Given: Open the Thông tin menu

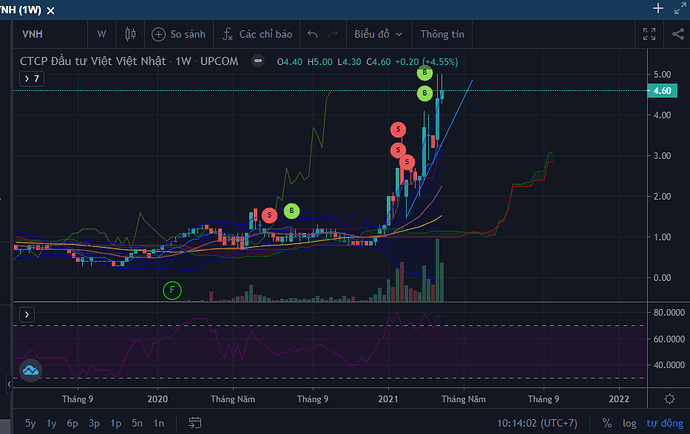Looking at the screenshot, I should click(442, 34).
